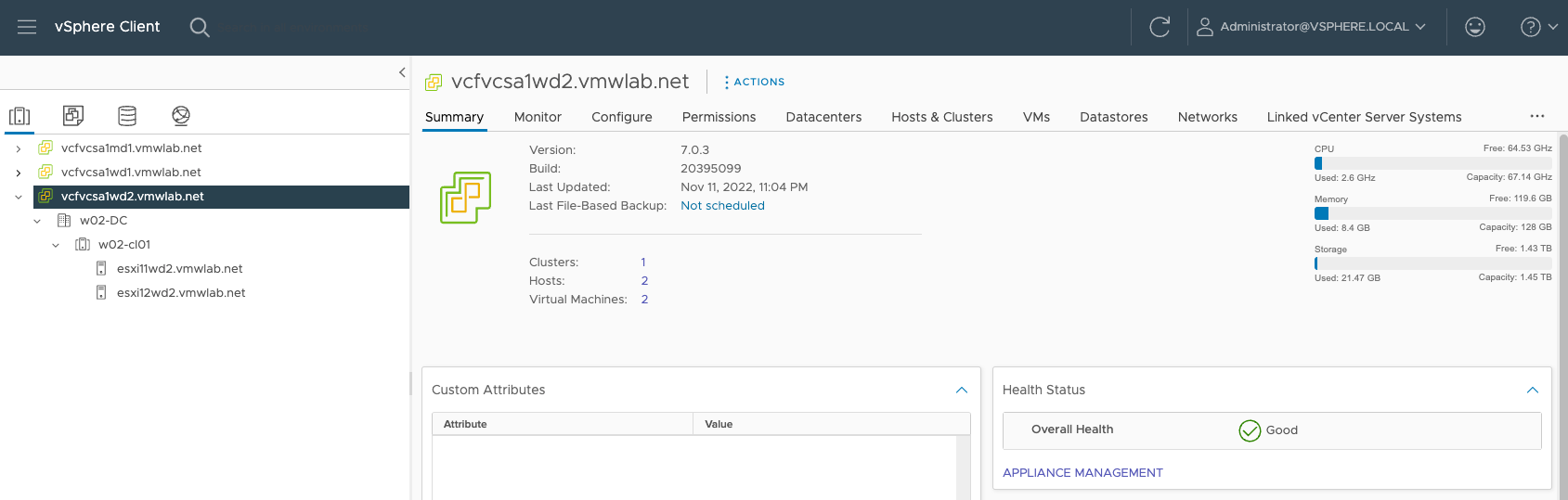Click the Storage usage bar
1568x500 pixels.
coord(1432,263)
